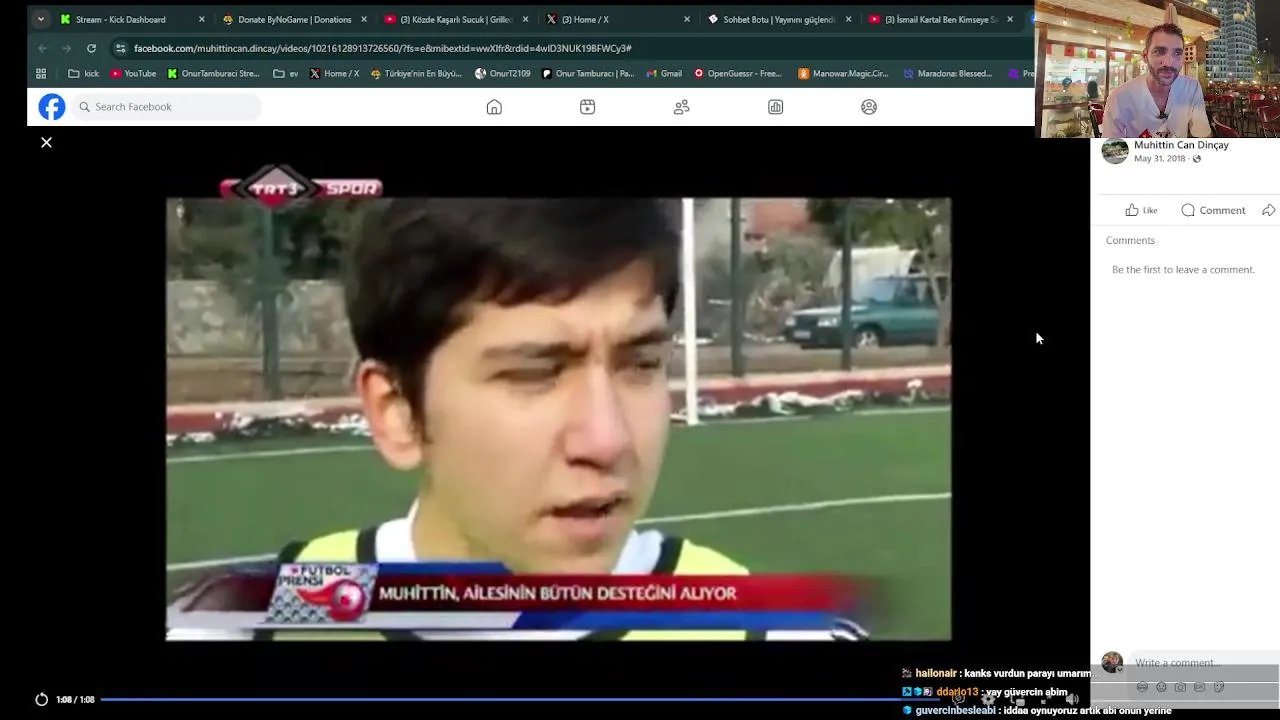Click chat username hailonair
The image size is (1280, 720).
point(935,674)
